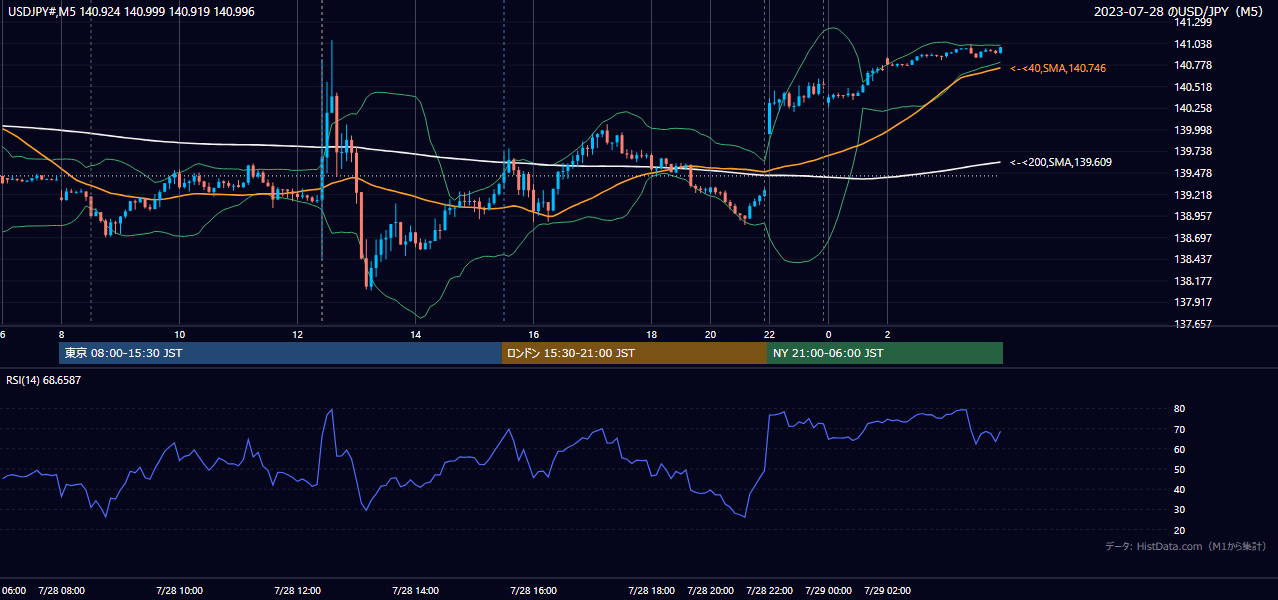The height and width of the screenshot is (600, 1278).
Task: Click price axis value 137.917
Action: (1194, 302)
